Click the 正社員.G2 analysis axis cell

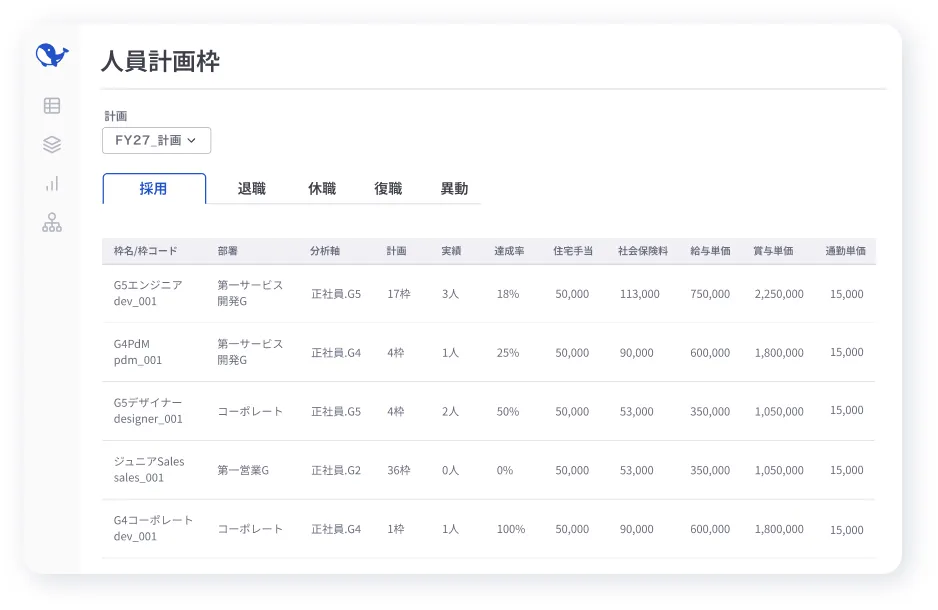click(336, 471)
